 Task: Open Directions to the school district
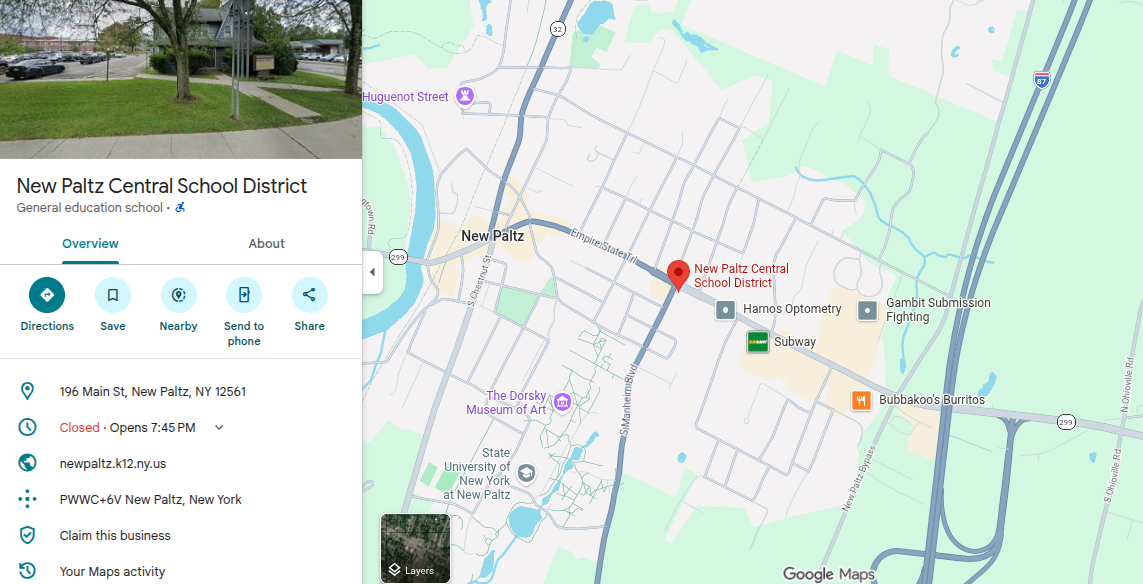(x=47, y=295)
